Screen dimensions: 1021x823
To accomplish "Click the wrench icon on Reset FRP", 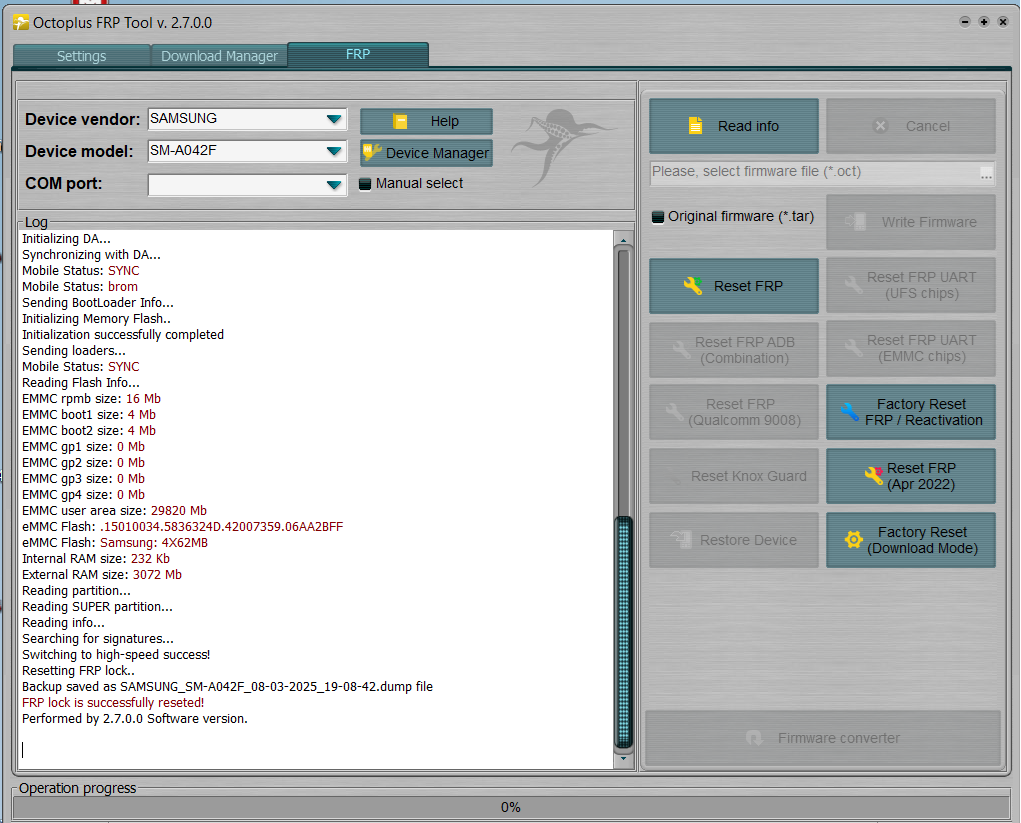I will pyautogui.click(x=693, y=286).
